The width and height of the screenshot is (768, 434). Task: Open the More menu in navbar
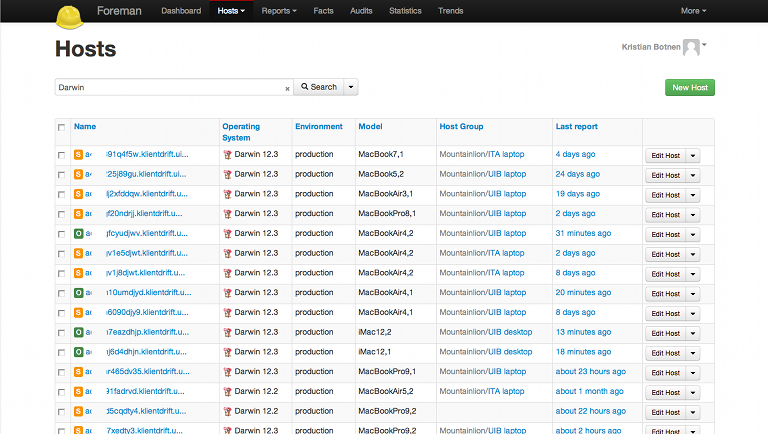693,11
